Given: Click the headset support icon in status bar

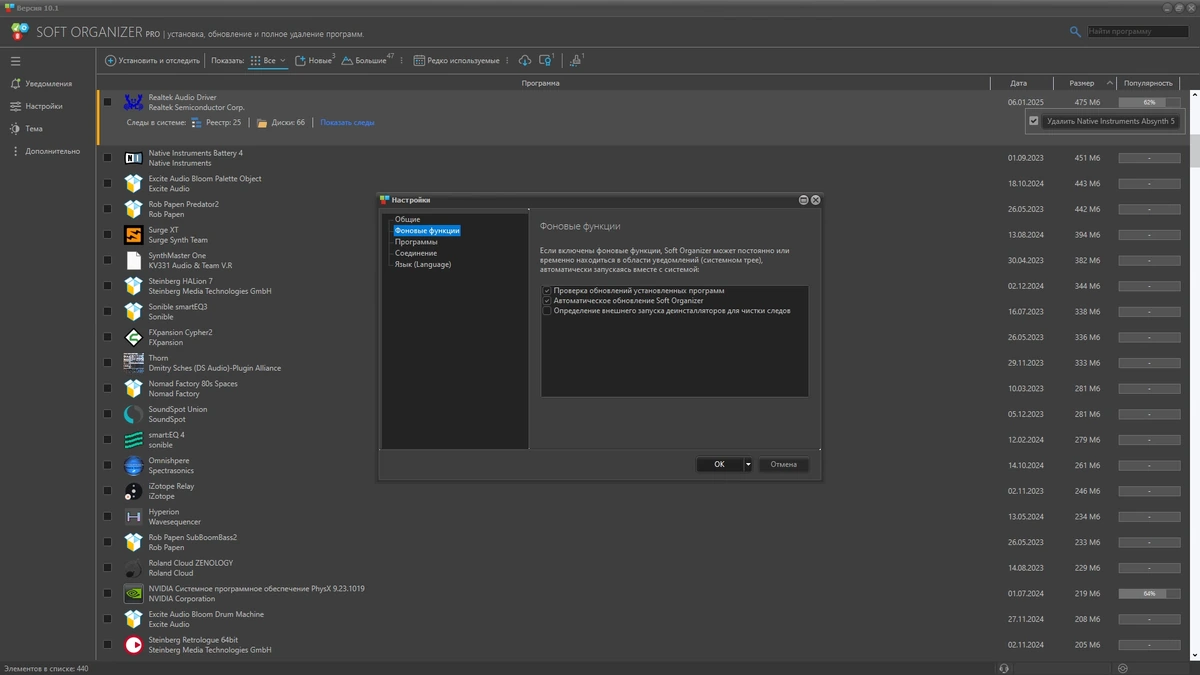Looking at the screenshot, I should click(x=1003, y=668).
